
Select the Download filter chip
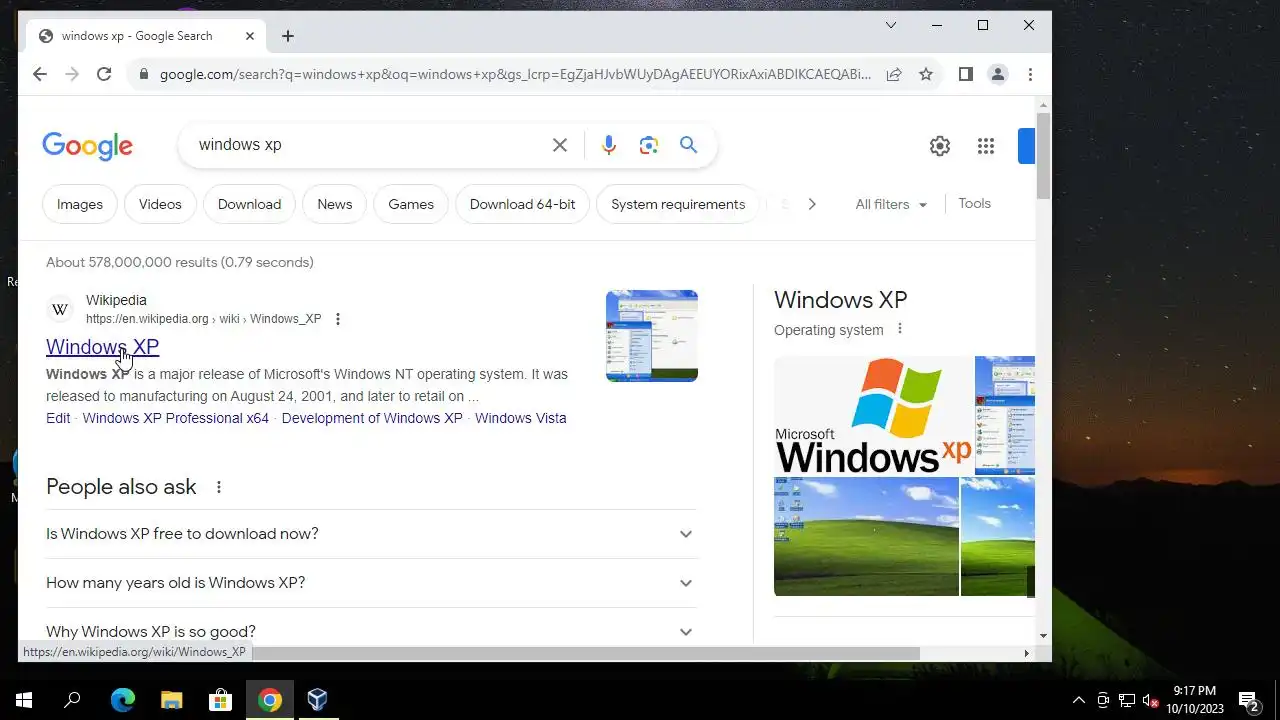(x=249, y=204)
